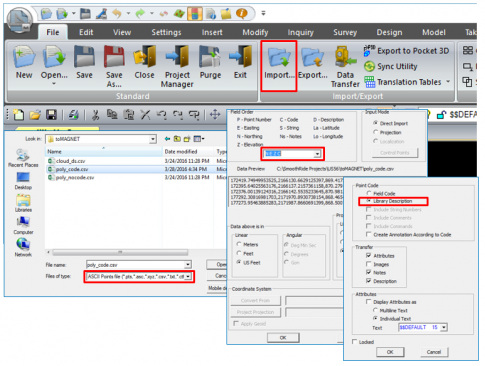
Task: Click the pan arrows icon in the toolbar
Action: (x=215, y=115)
